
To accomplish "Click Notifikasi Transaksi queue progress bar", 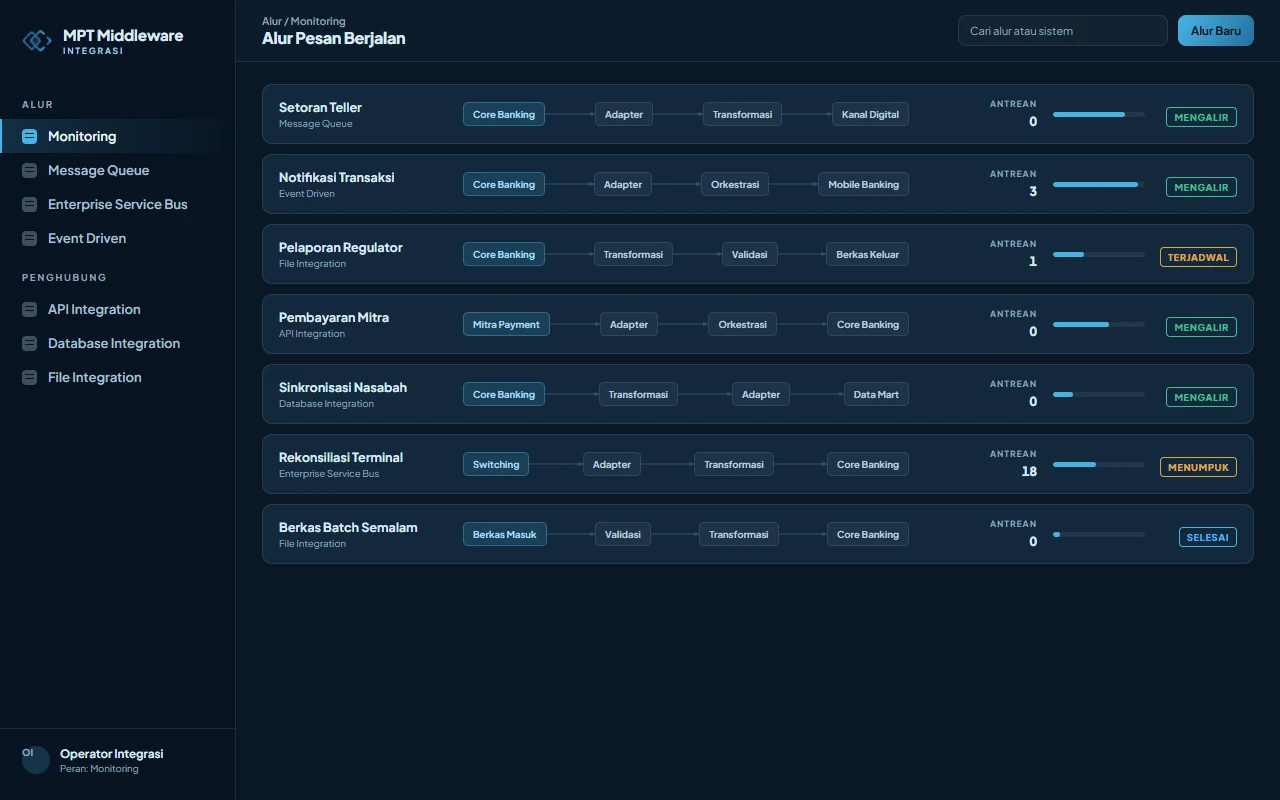I will 1098,184.
